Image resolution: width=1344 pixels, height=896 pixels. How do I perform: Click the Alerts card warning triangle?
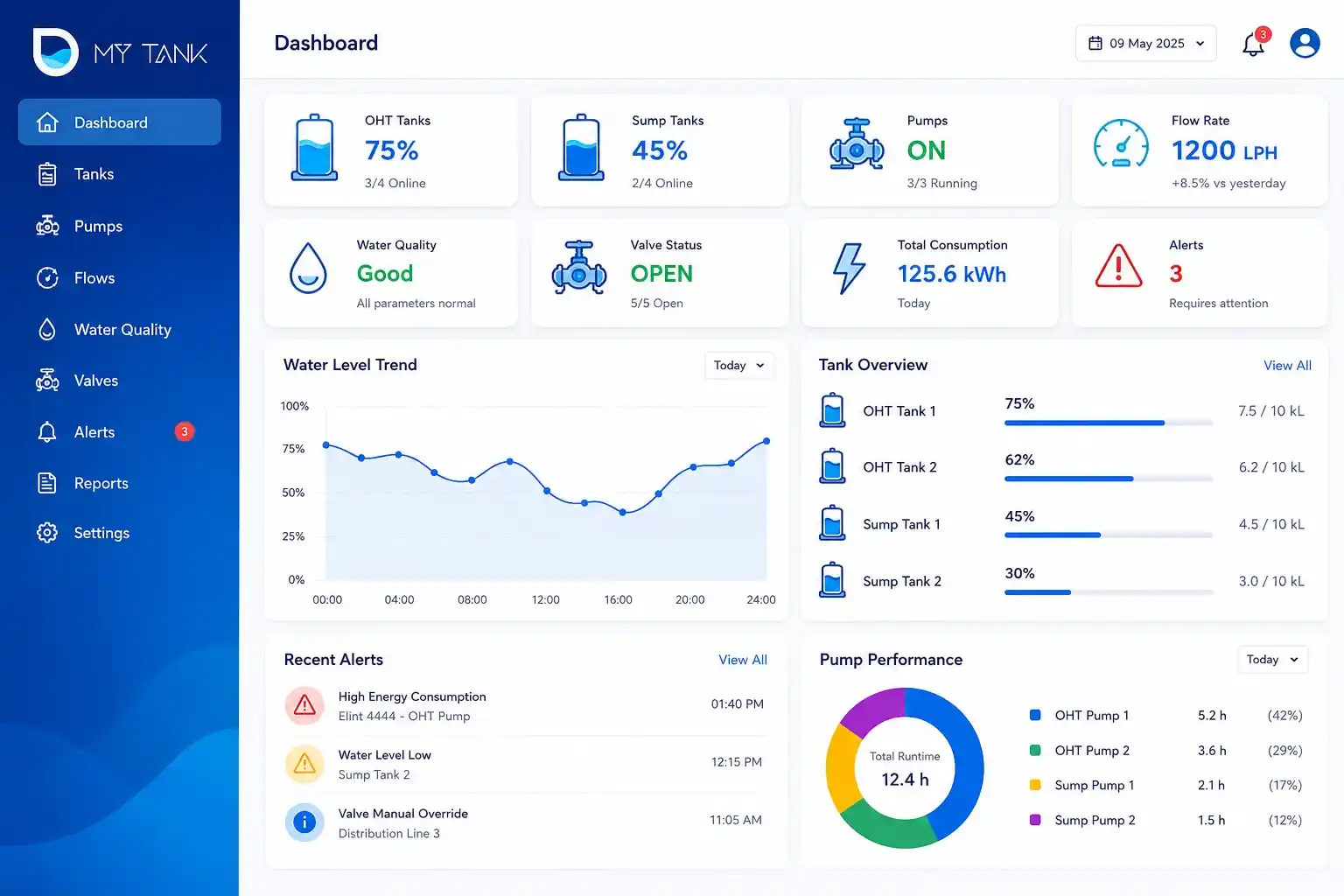tap(1119, 265)
